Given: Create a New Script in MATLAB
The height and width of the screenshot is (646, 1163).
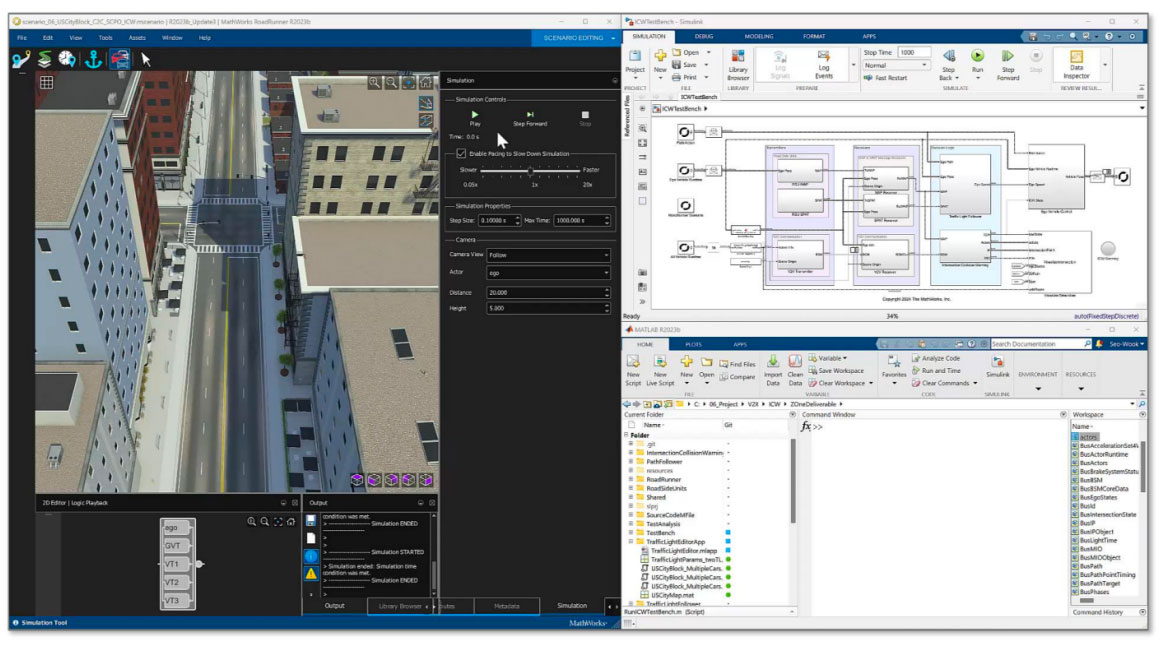Looking at the screenshot, I should 633,370.
